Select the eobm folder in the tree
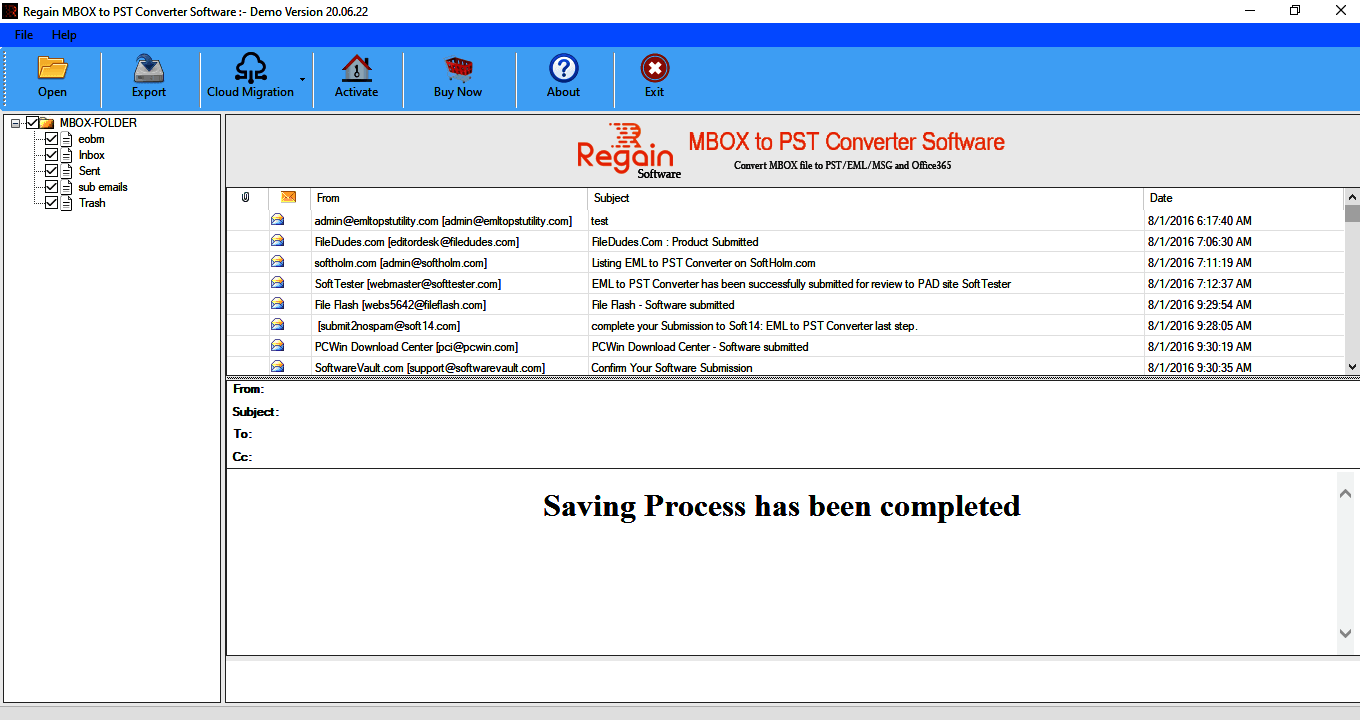 click(91, 139)
